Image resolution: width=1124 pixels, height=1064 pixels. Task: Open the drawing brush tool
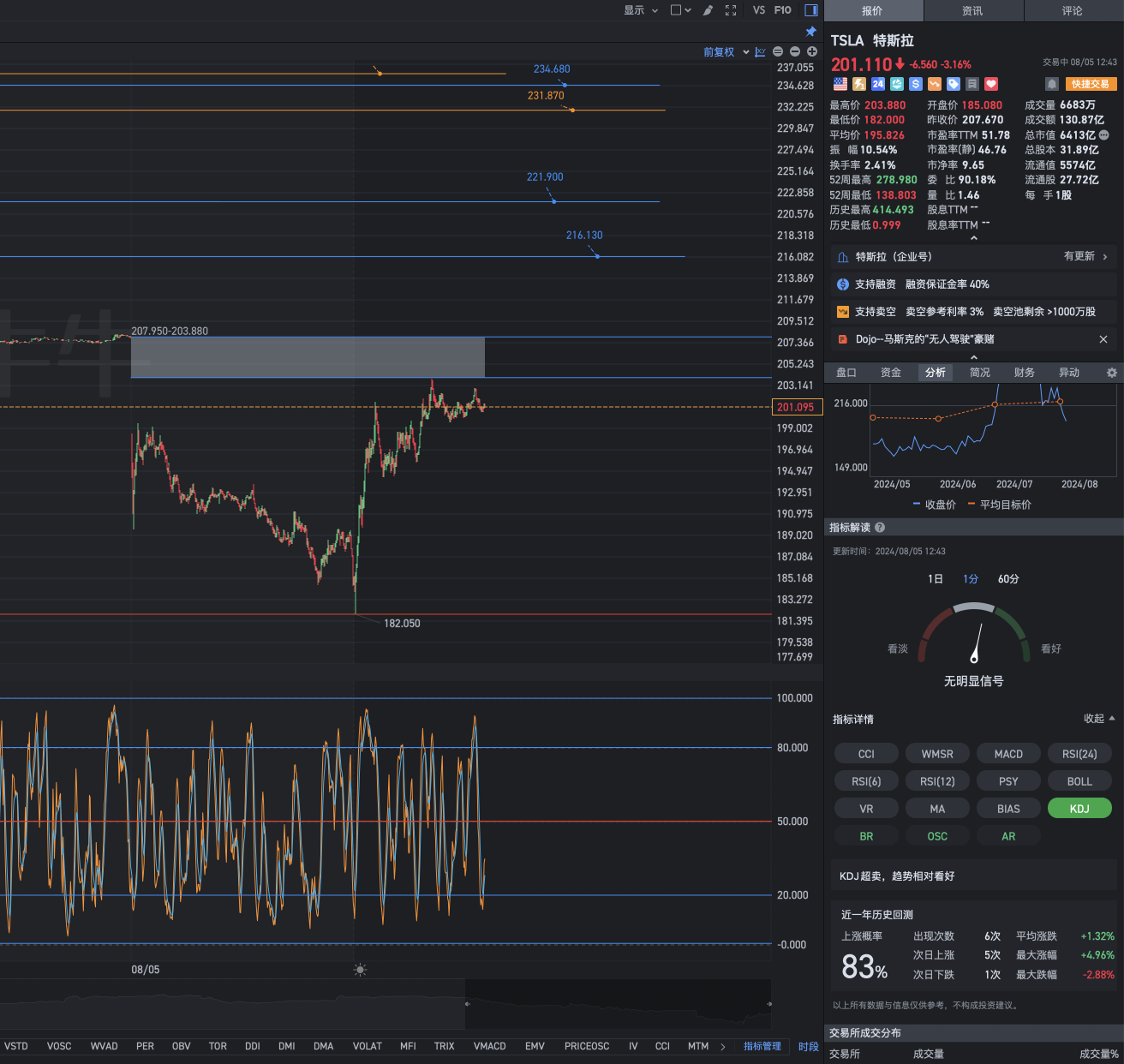point(708,10)
